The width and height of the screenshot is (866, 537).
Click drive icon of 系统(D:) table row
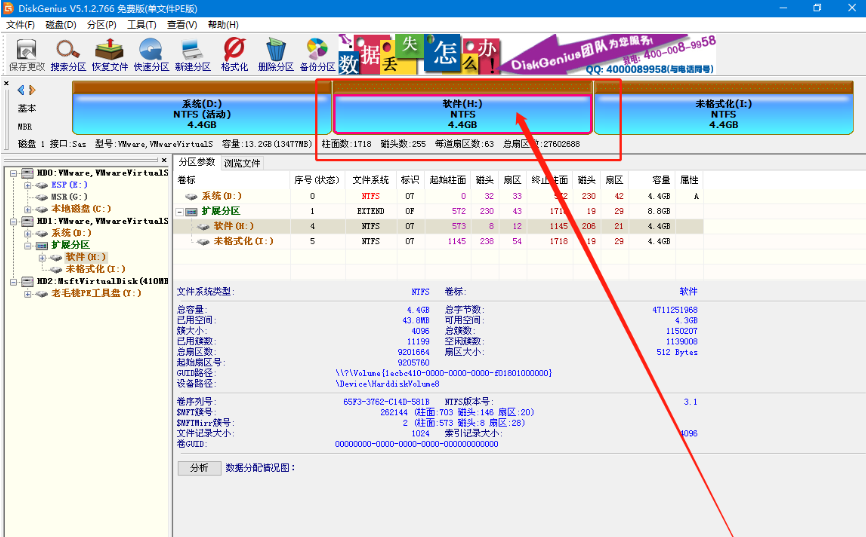click(192, 196)
